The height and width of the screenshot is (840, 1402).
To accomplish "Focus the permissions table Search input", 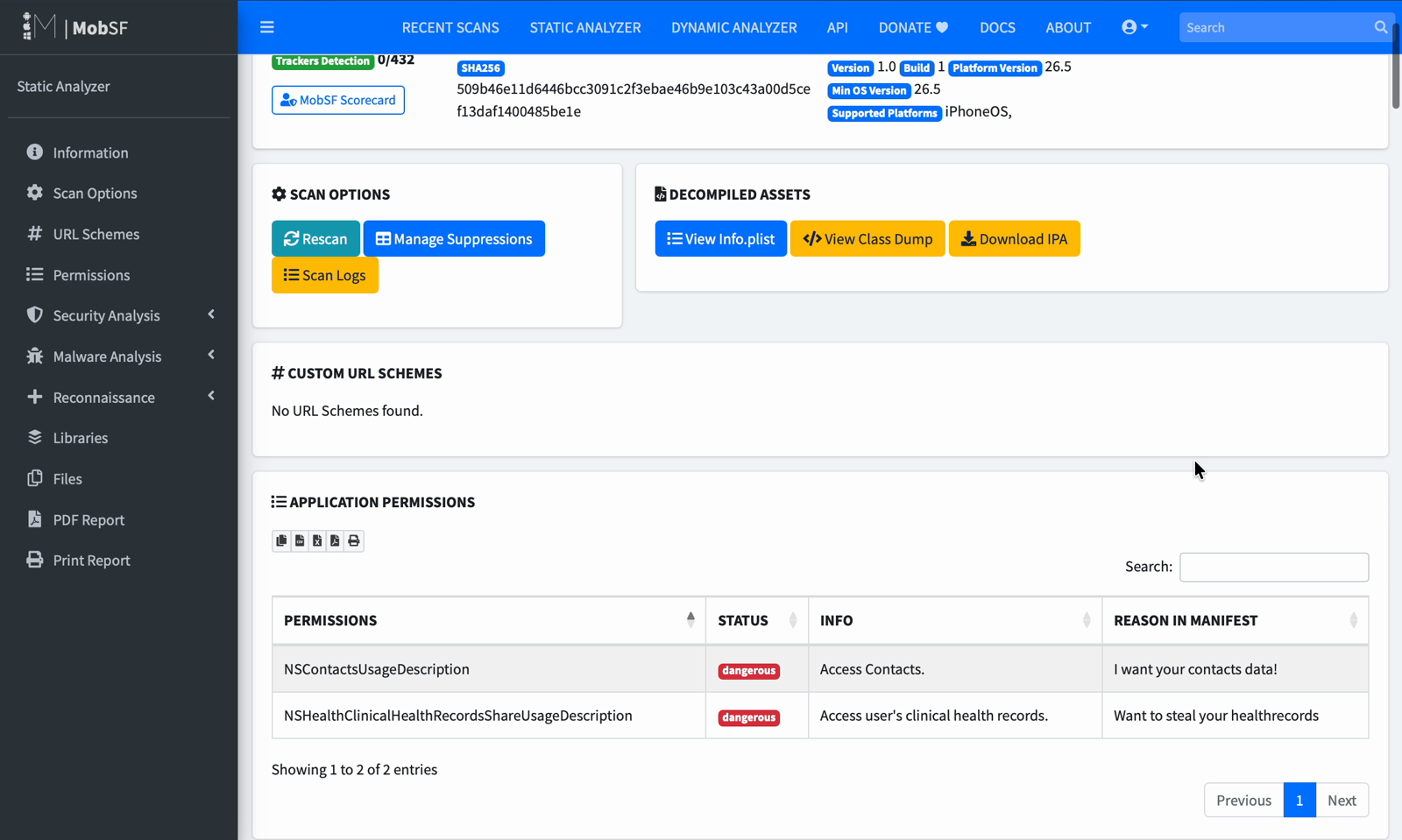I will (1274, 567).
